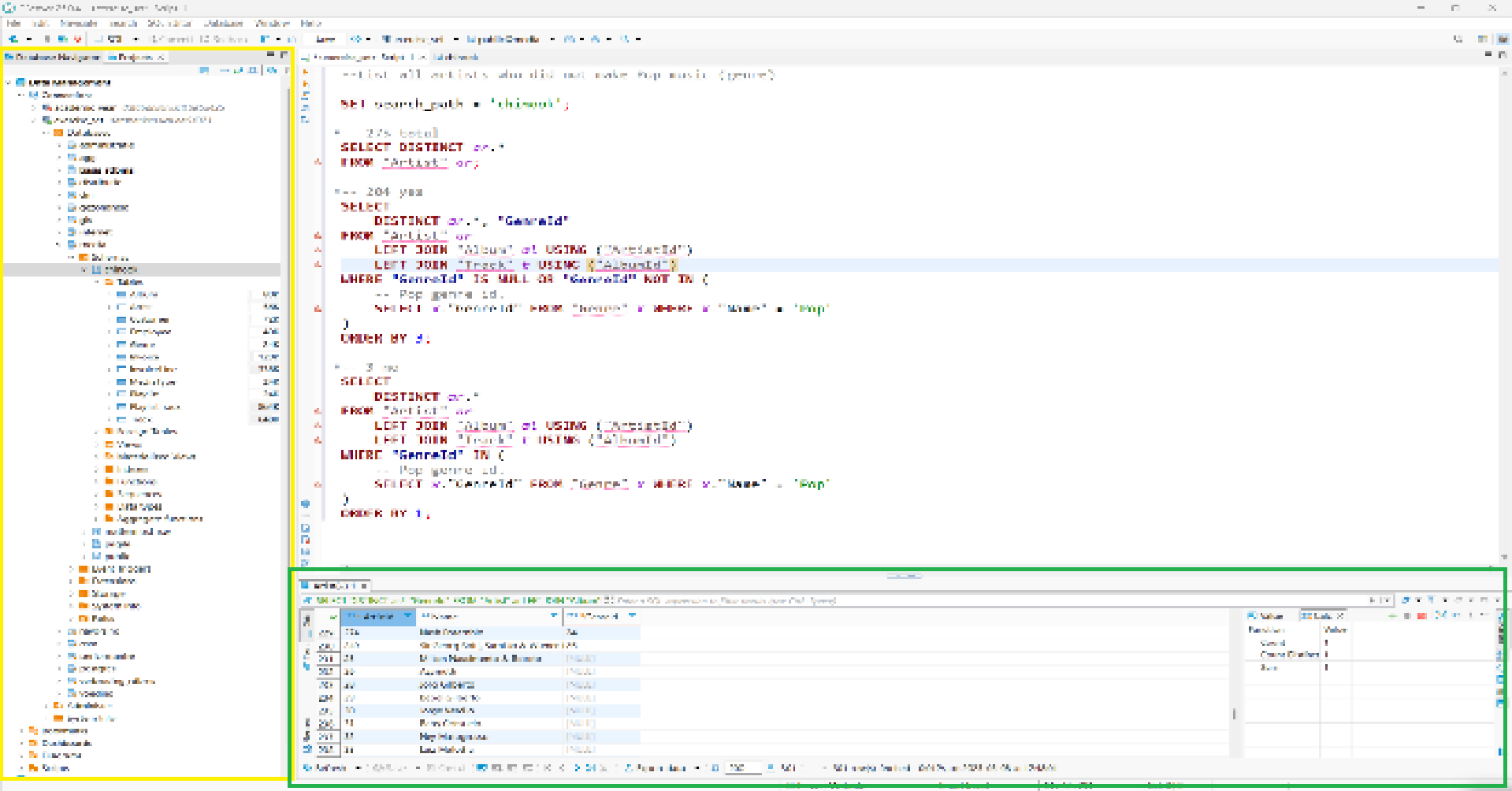Open the File menu
This screenshot has height=791, width=1512.
[x=13, y=23]
